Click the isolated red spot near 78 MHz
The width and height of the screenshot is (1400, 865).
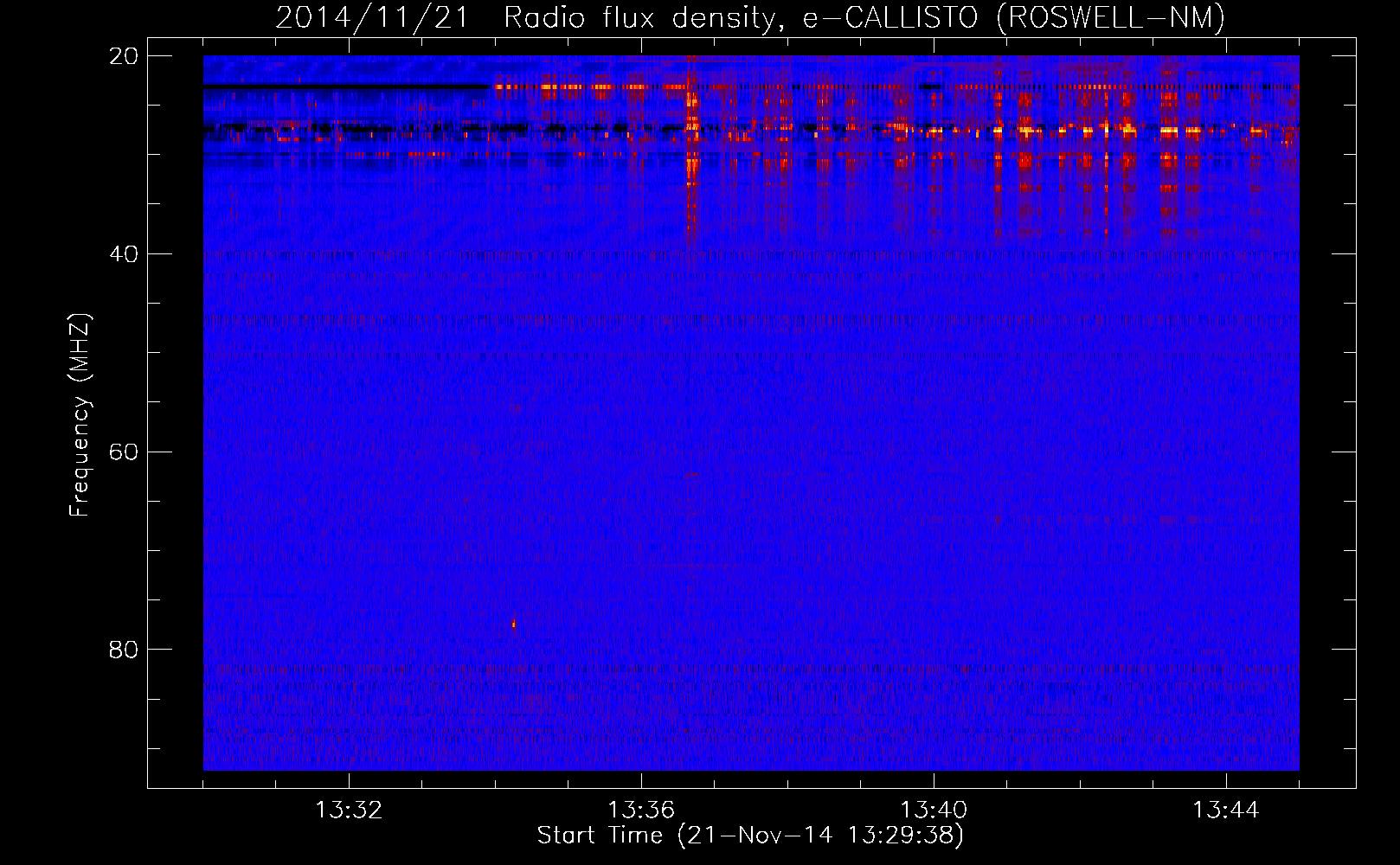514,624
